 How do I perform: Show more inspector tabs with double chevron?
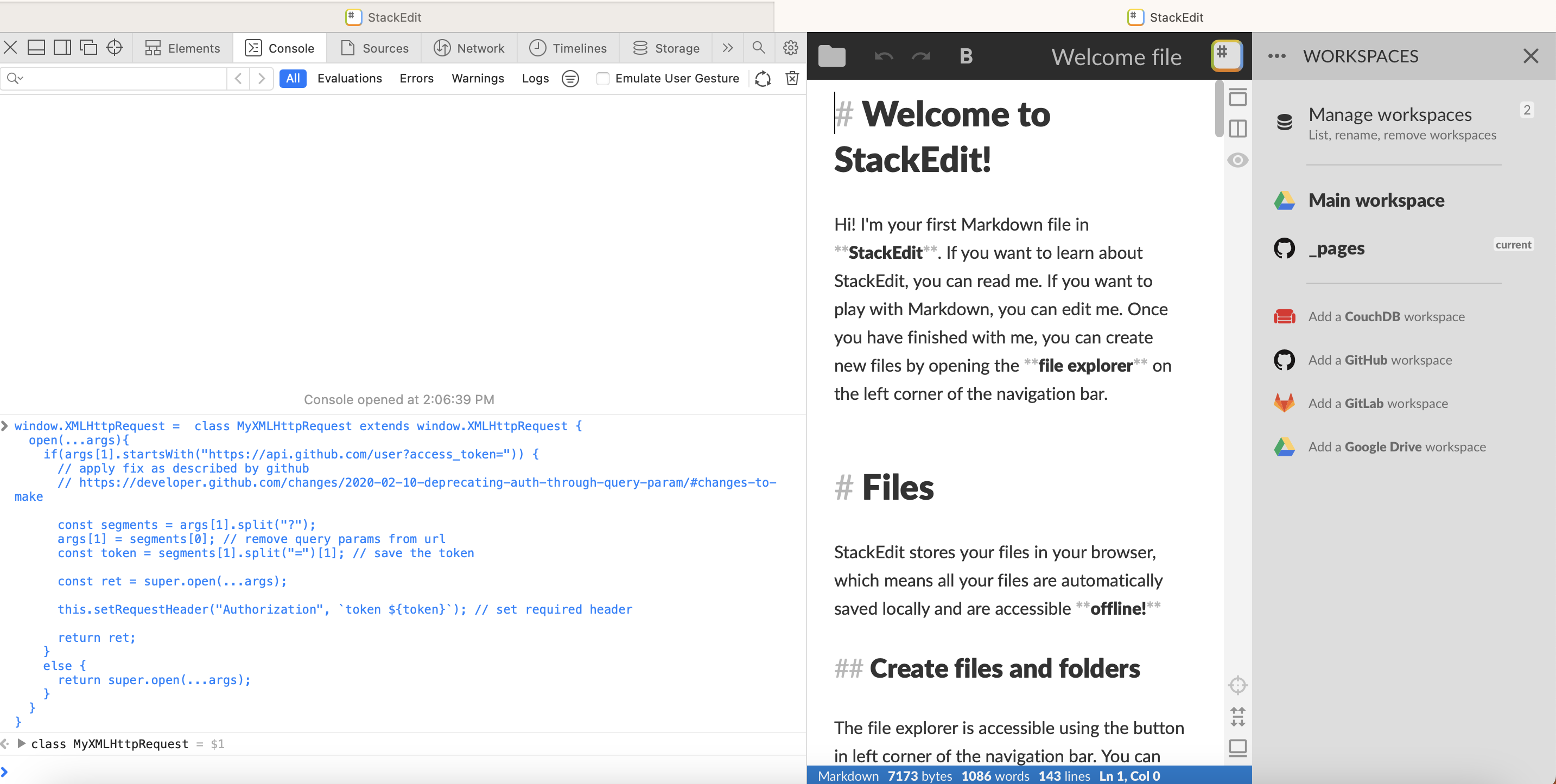pyautogui.click(x=727, y=48)
